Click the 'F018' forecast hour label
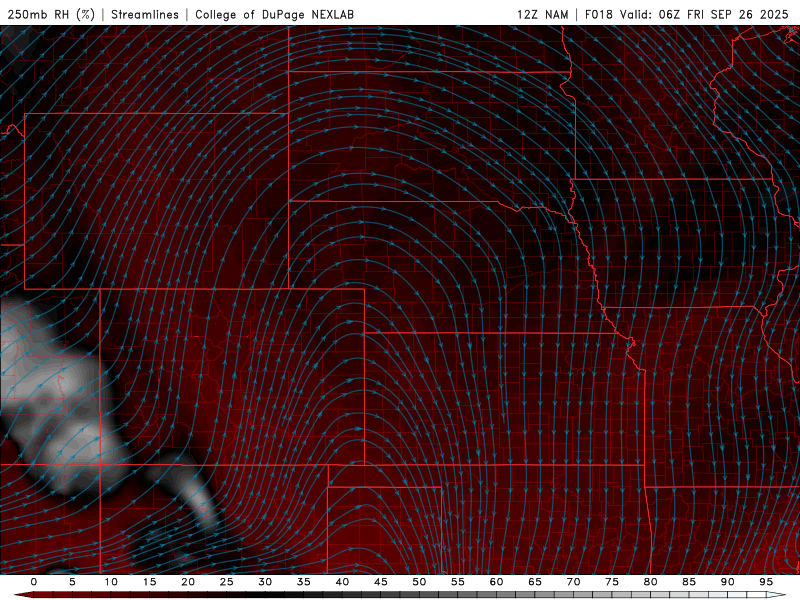Viewport: 800px width, 600px height. (598, 14)
